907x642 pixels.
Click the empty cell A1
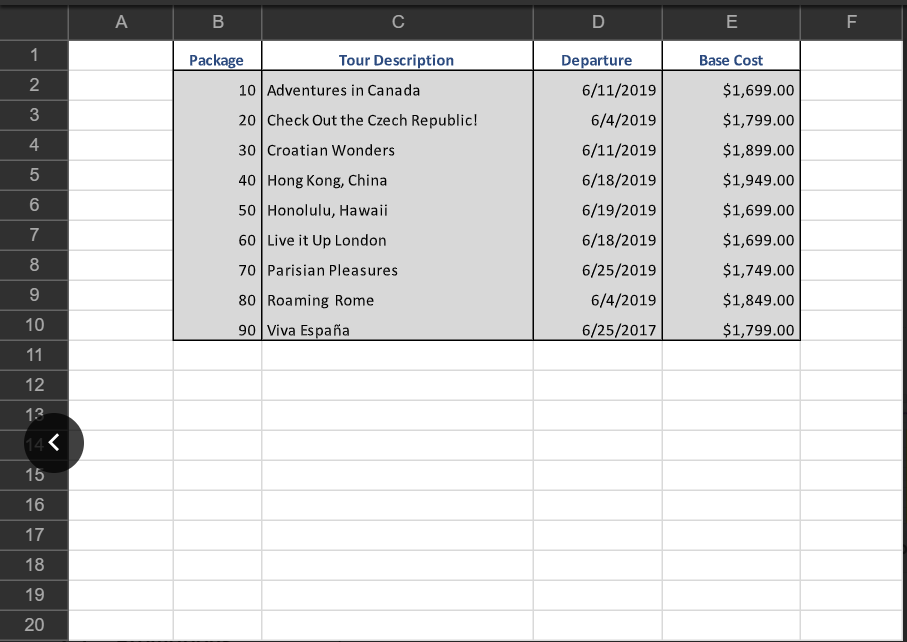(x=120, y=54)
